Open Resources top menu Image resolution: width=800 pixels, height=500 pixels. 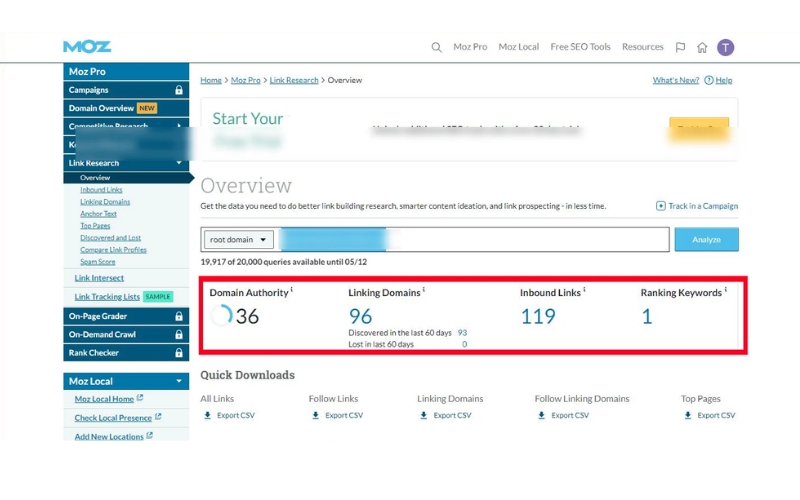point(642,47)
